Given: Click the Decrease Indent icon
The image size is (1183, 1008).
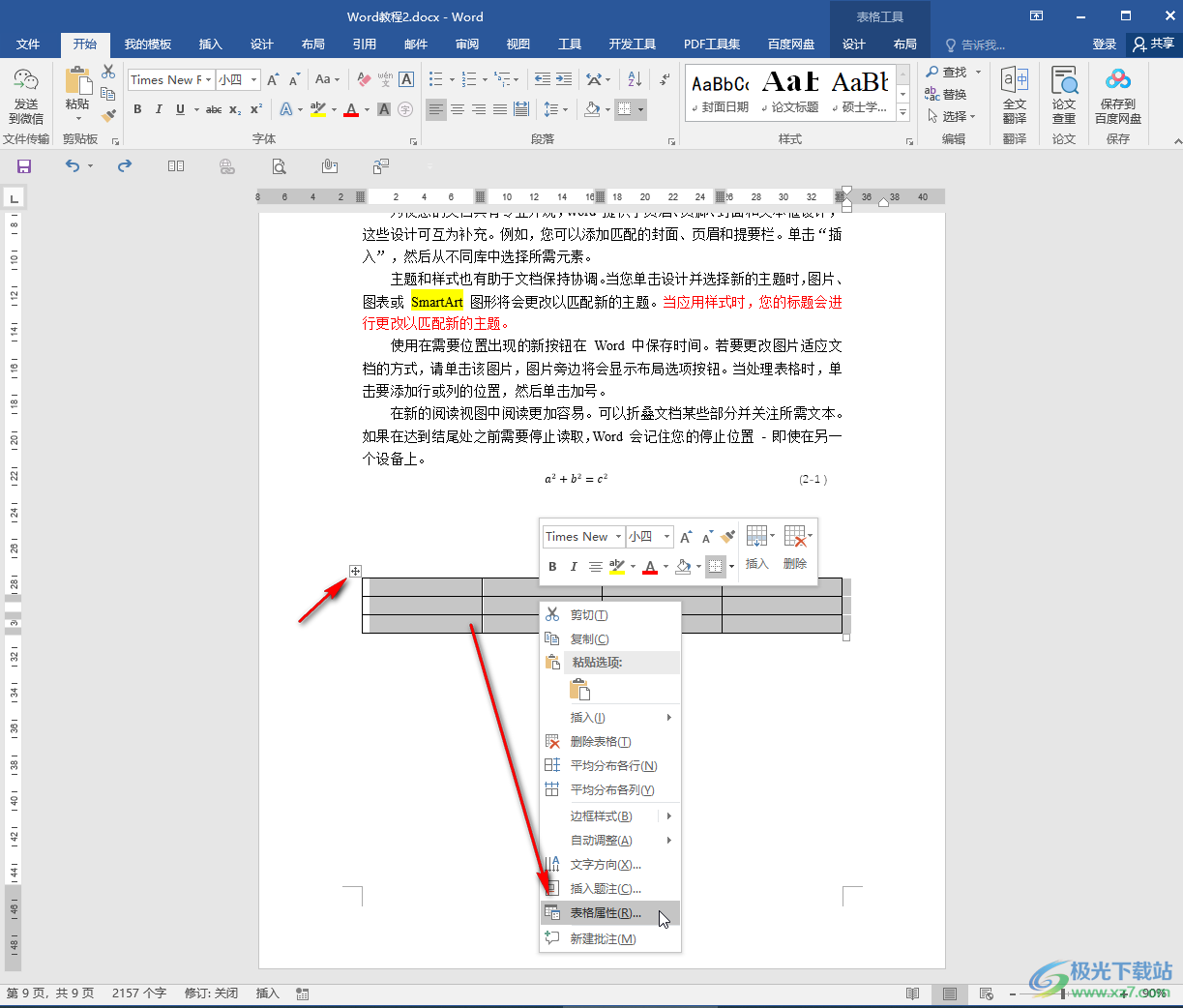Looking at the screenshot, I should (543, 79).
